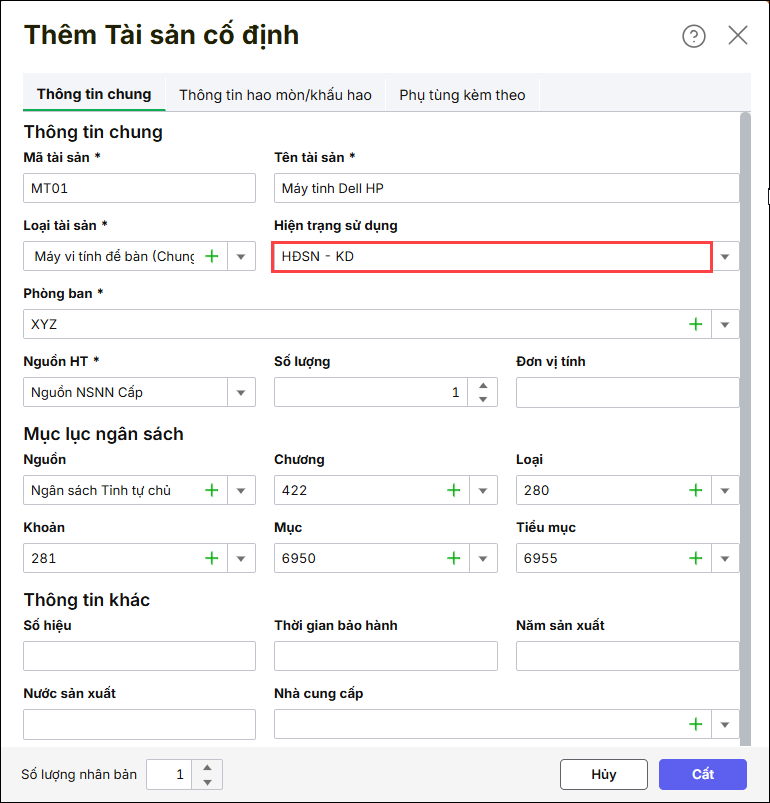Expand Hiện trạng sử dụng dropdown

coord(725,257)
